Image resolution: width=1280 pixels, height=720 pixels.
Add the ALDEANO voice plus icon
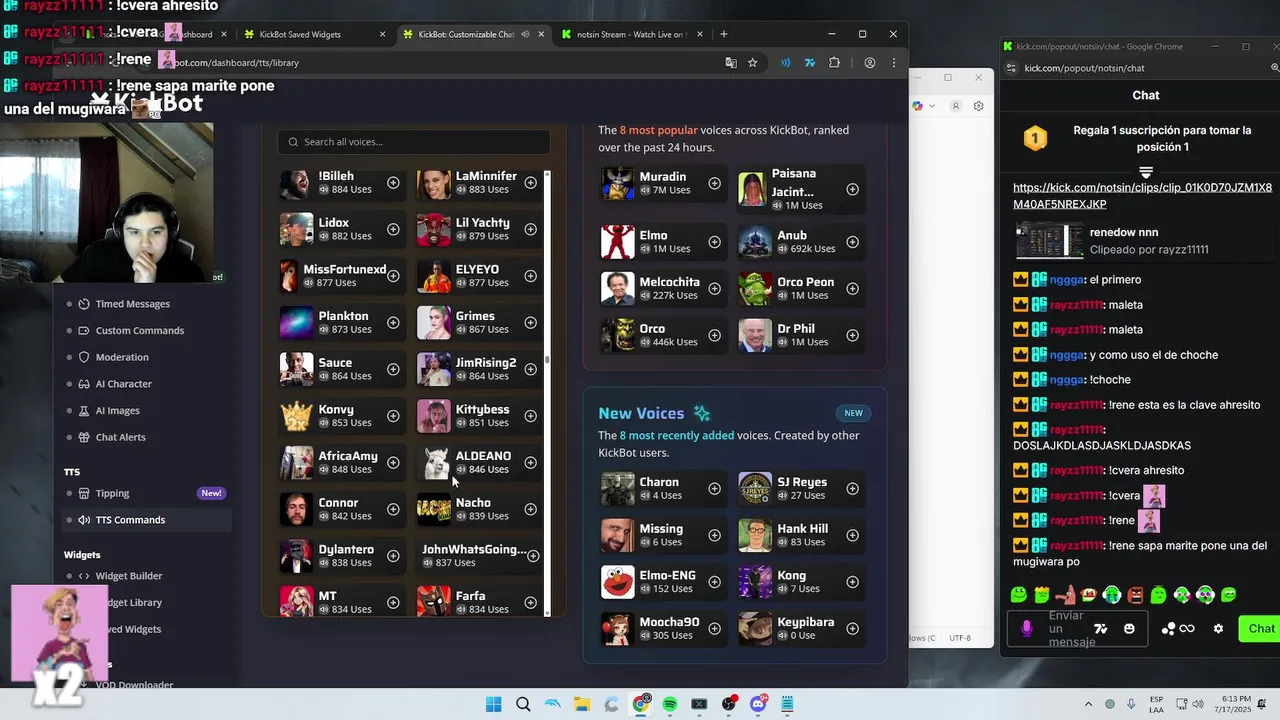click(530, 462)
